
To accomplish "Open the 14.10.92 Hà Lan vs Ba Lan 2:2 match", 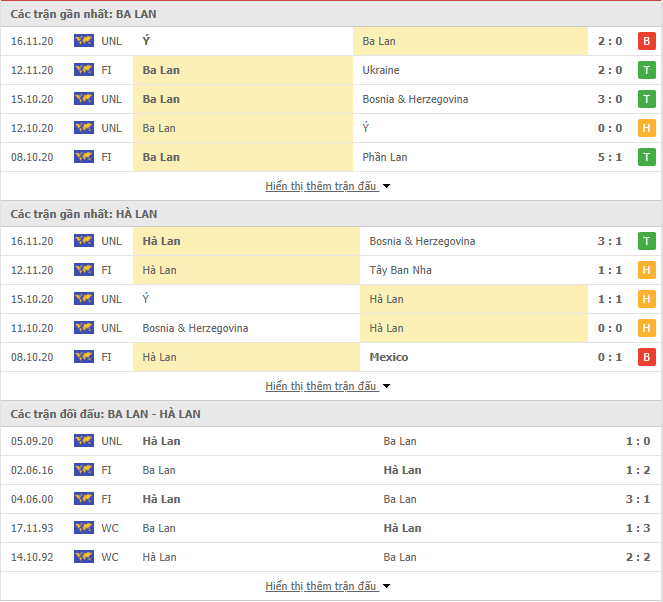I will coord(332,557).
